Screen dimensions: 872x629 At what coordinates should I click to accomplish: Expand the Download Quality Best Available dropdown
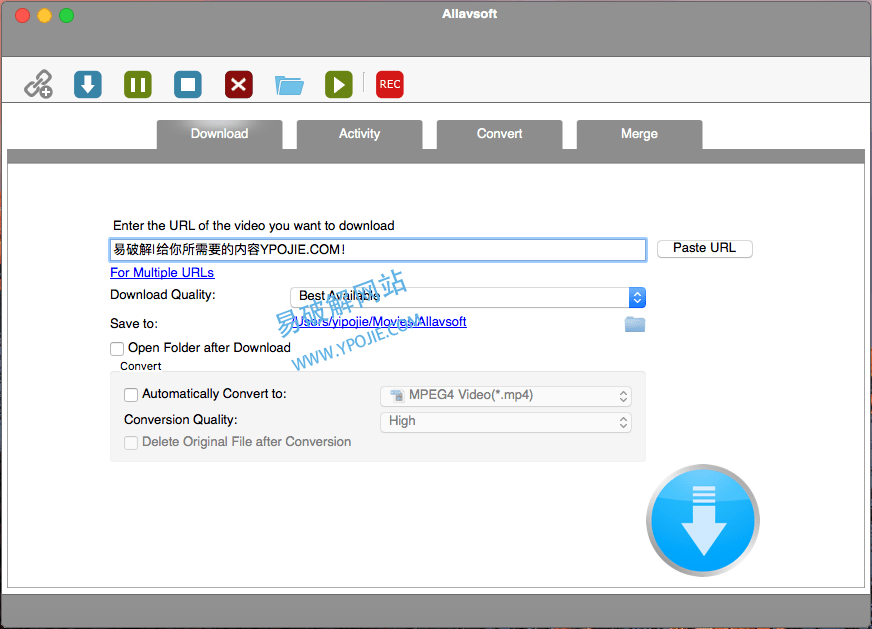pos(468,297)
